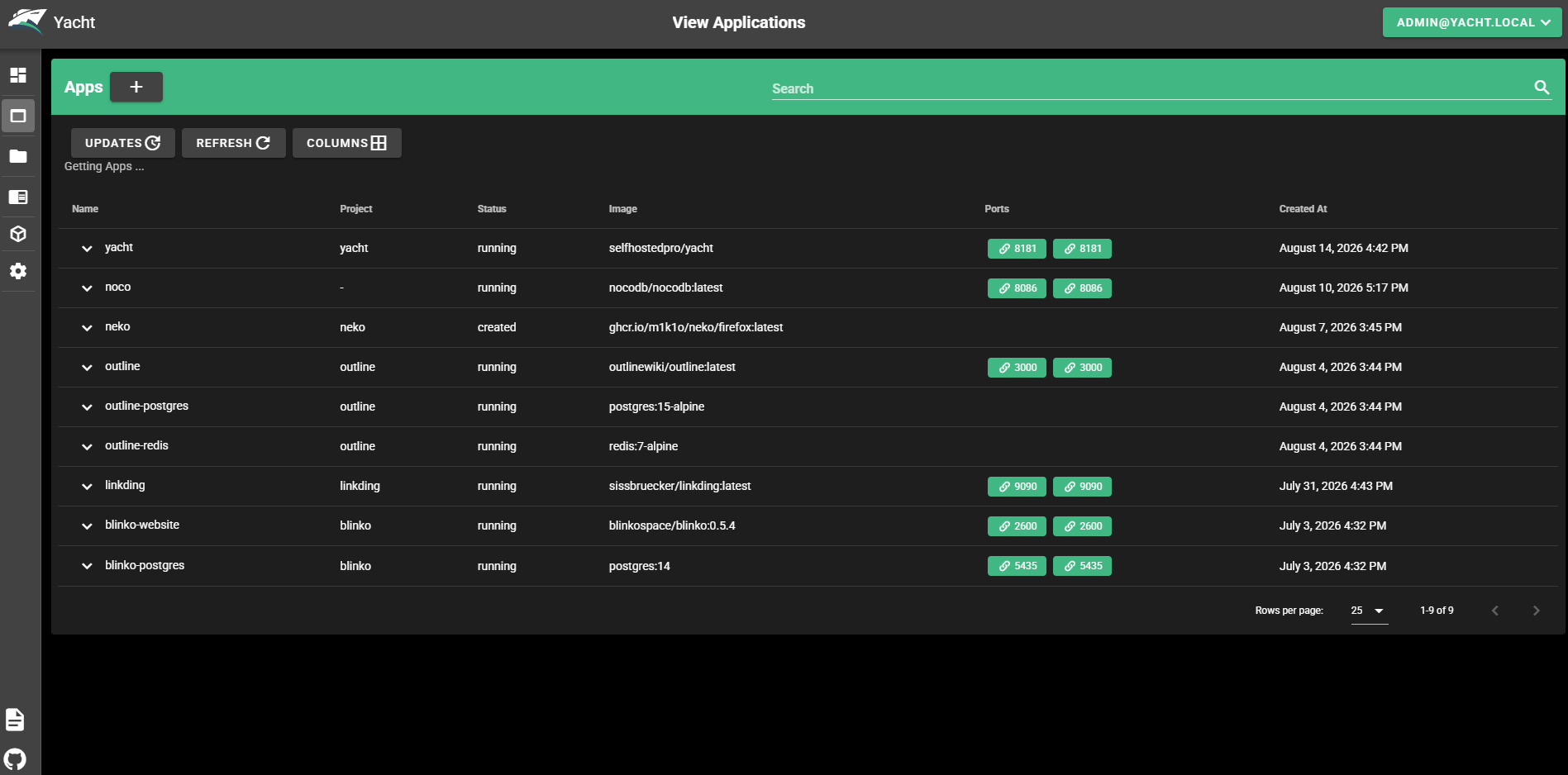Screen dimensions: 1568x775
Task: Expand the yacht app row
Action: coord(87,249)
